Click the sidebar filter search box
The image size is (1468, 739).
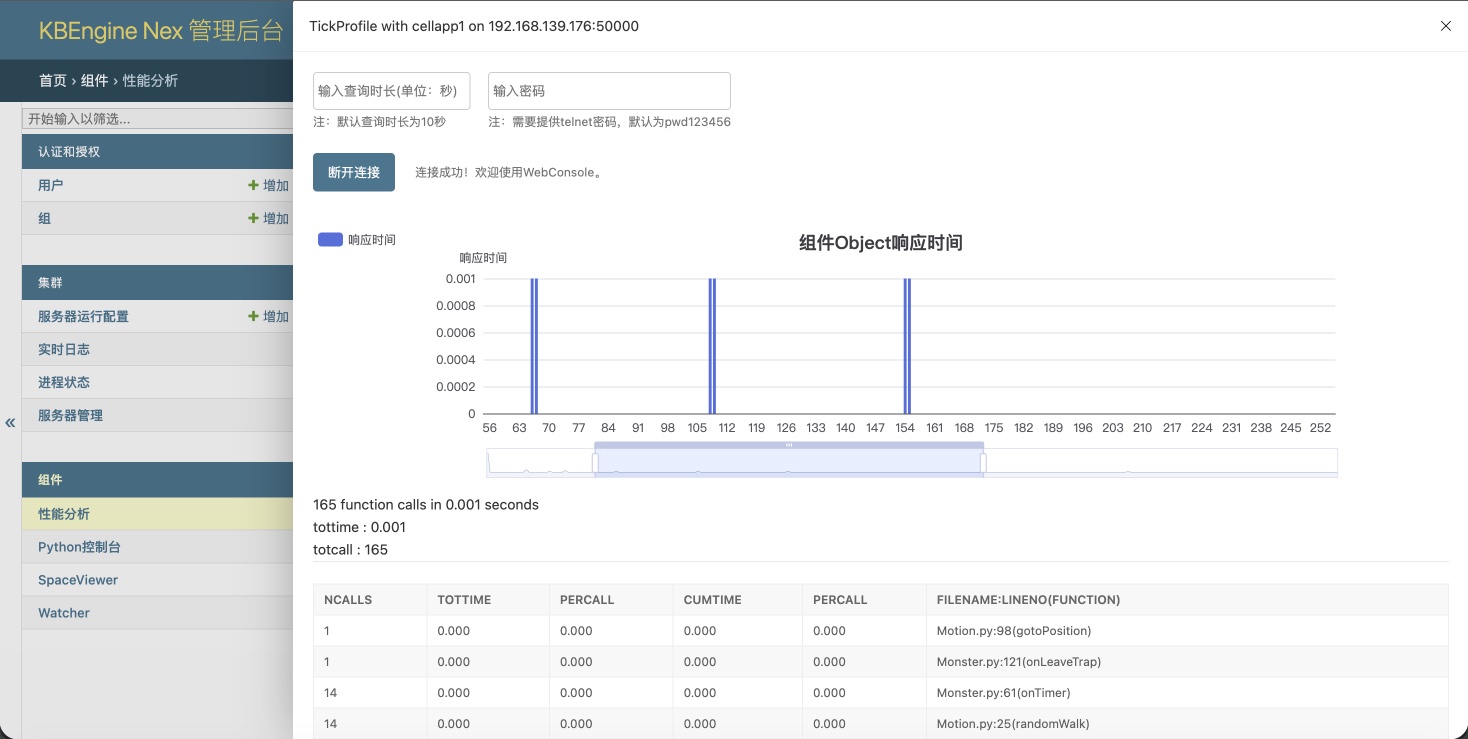pyautogui.click(x=157, y=118)
